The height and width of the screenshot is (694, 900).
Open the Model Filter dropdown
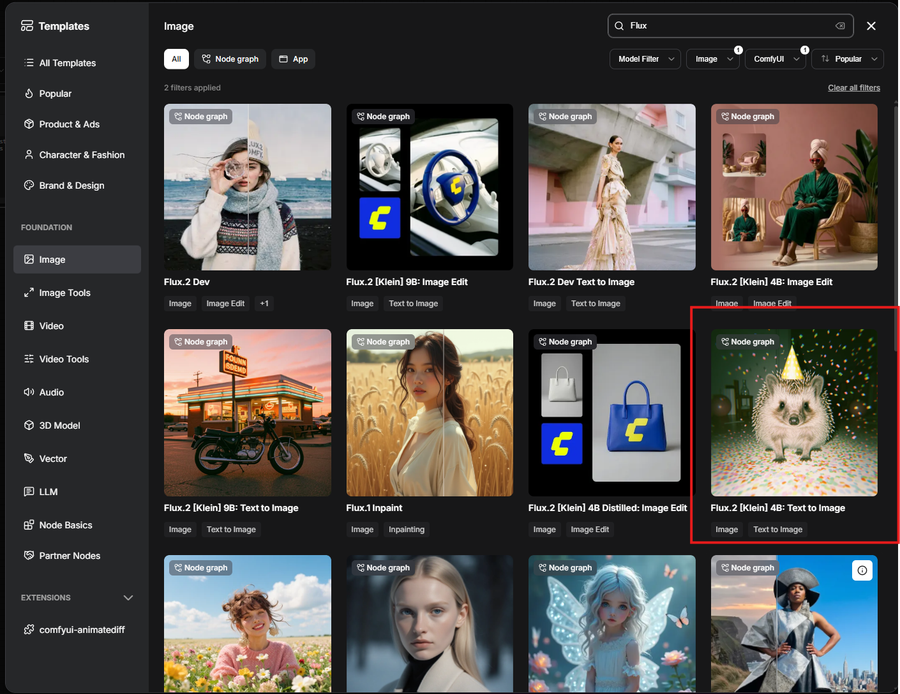pos(645,59)
